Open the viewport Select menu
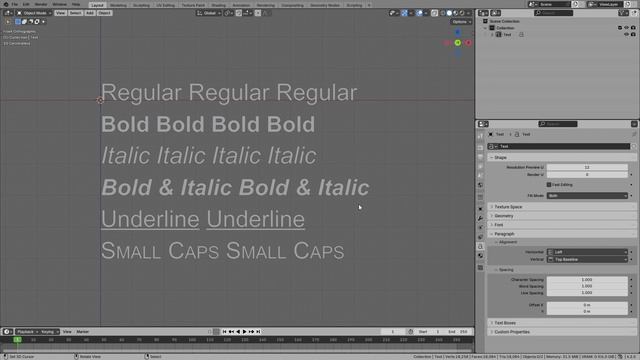The height and width of the screenshot is (360, 640). coord(75,13)
